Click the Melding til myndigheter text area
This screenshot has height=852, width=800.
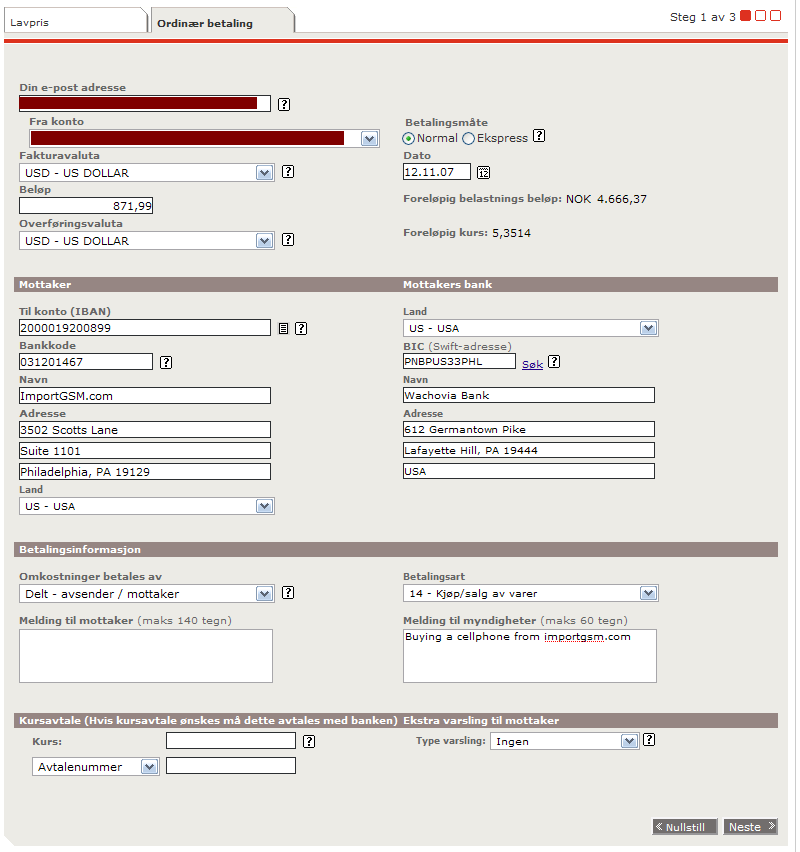click(530, 656)
